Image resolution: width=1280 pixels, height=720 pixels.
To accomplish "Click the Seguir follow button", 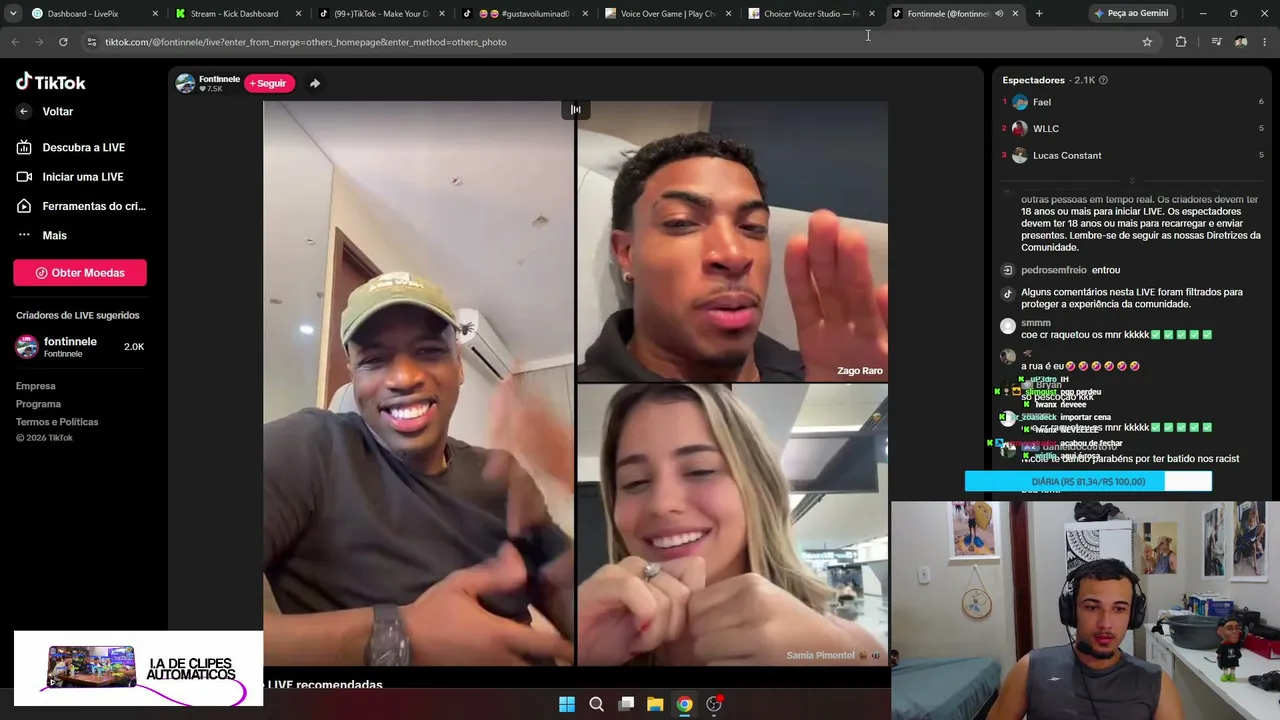I will coord(269,83).
